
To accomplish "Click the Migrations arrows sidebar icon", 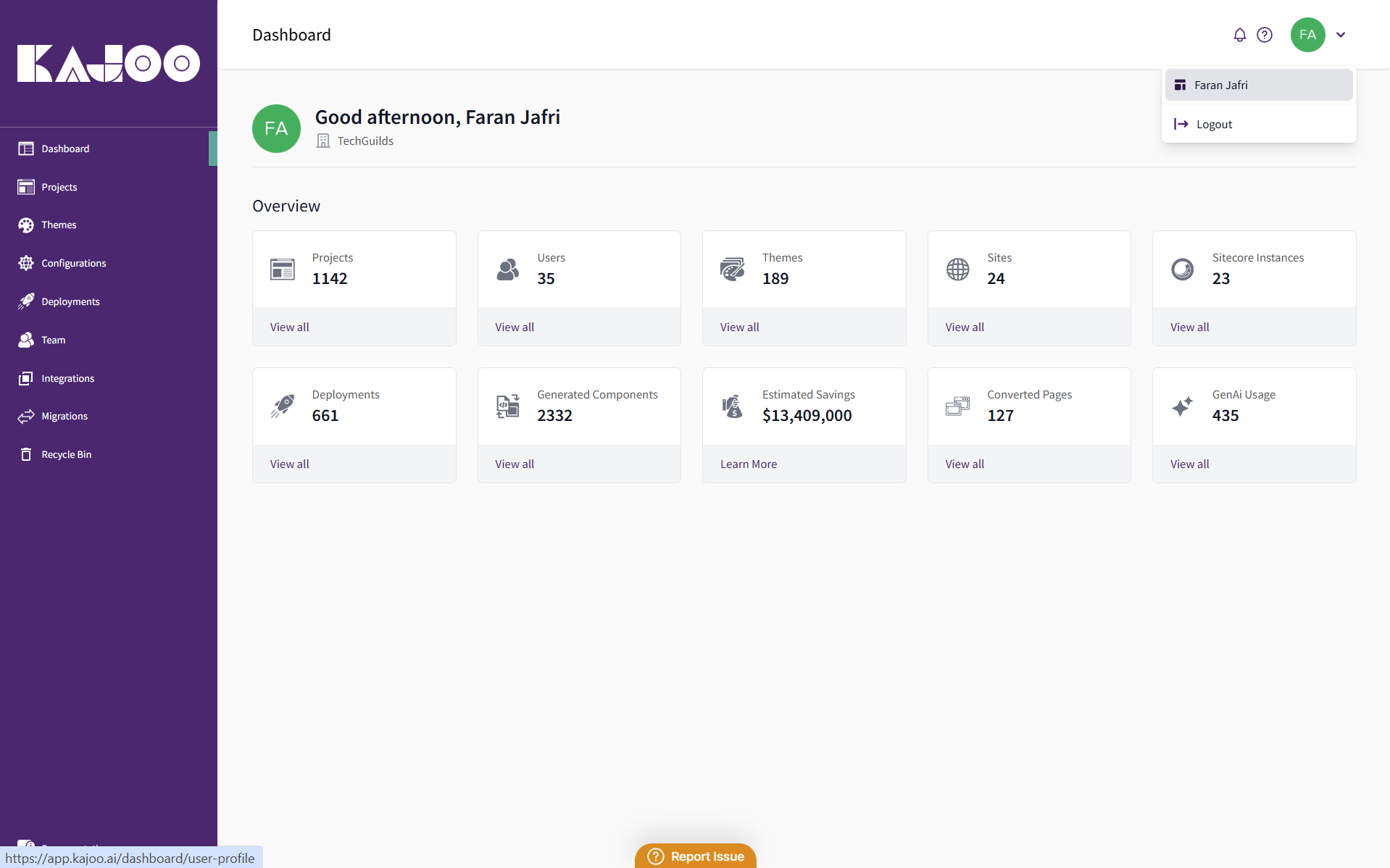I will pyautogui.click(x=26, y=416).
